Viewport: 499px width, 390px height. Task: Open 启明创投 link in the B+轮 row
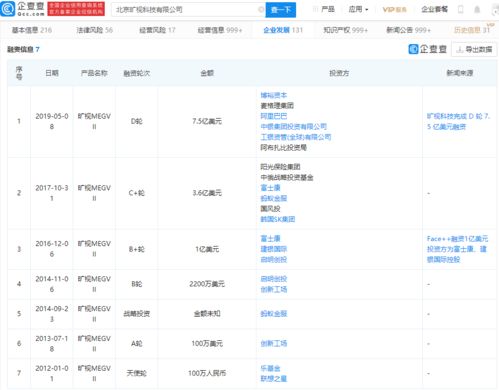click(274, 259)
